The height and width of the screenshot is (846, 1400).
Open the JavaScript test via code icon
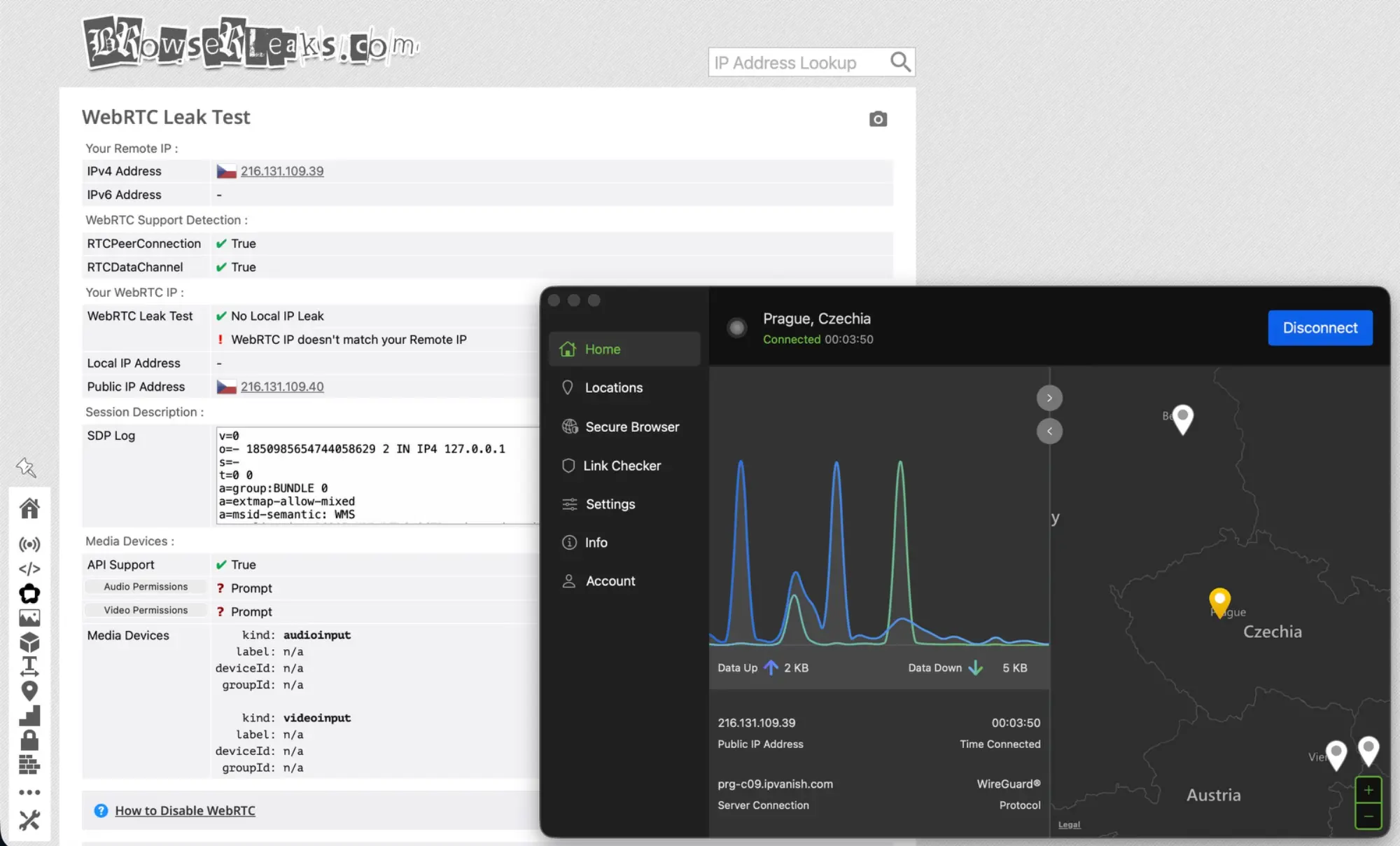(x=29, y=569)
